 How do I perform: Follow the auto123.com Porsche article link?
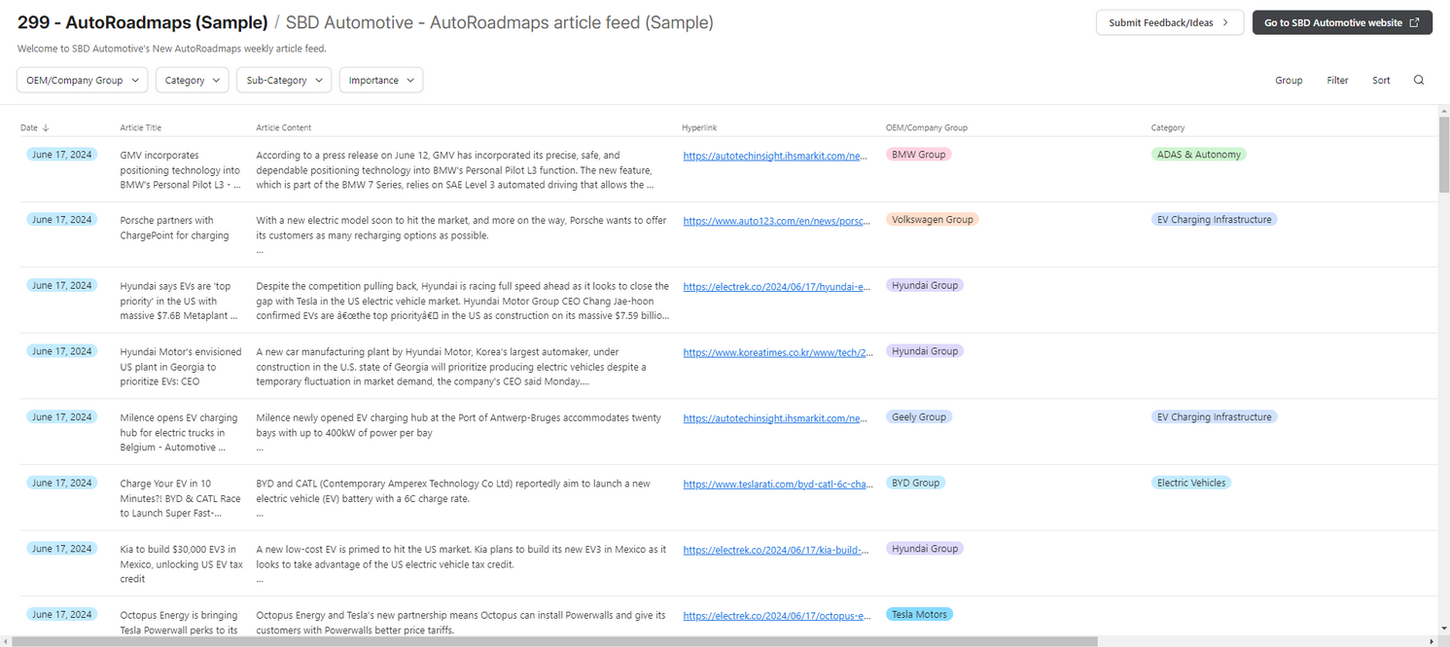(777, 221)
